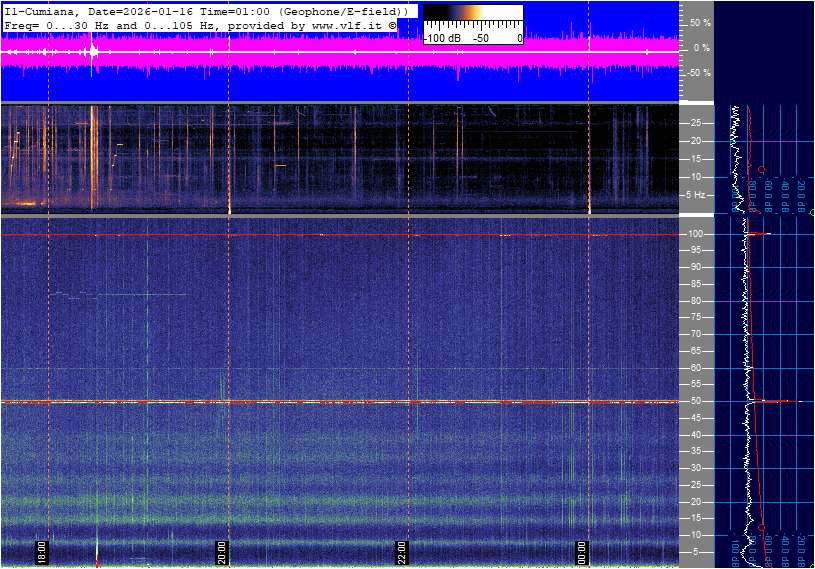Screen dimensions: 815x569
Task: Click the 25 Hz tick on geophone scale
Action: pyautogui.click(x=695, y=123)
